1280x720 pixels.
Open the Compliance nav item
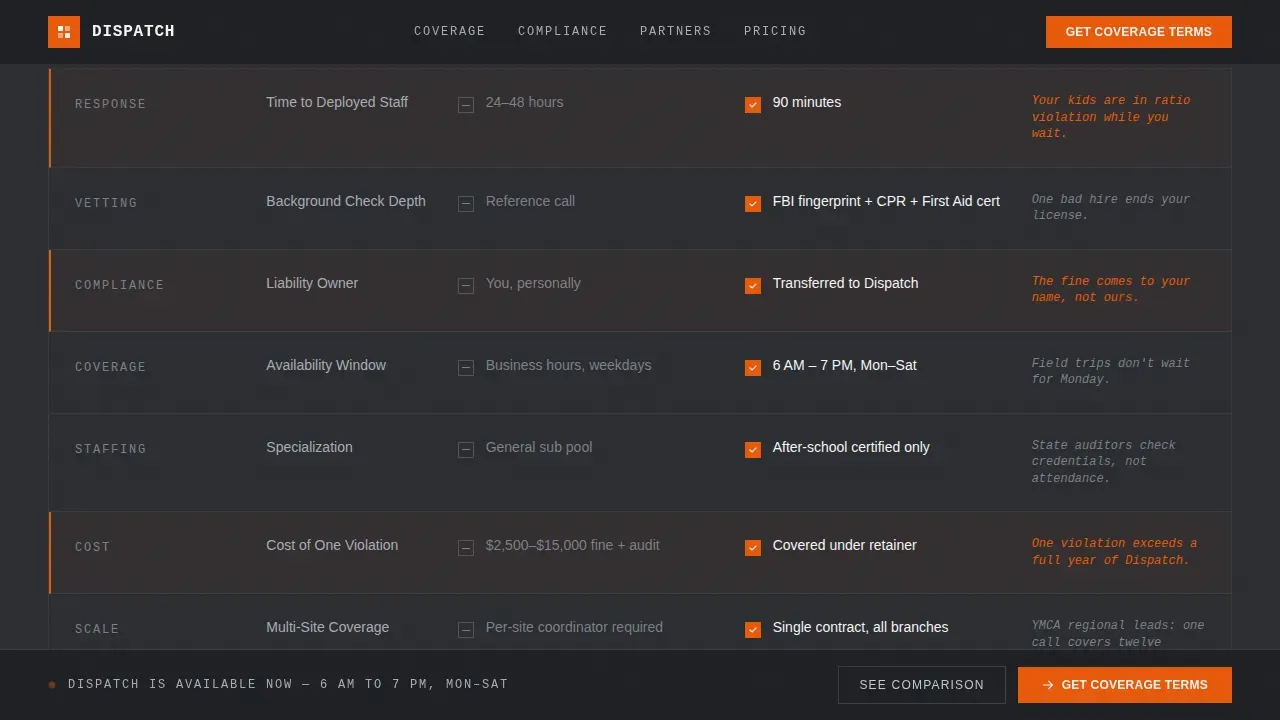[563, 32]
